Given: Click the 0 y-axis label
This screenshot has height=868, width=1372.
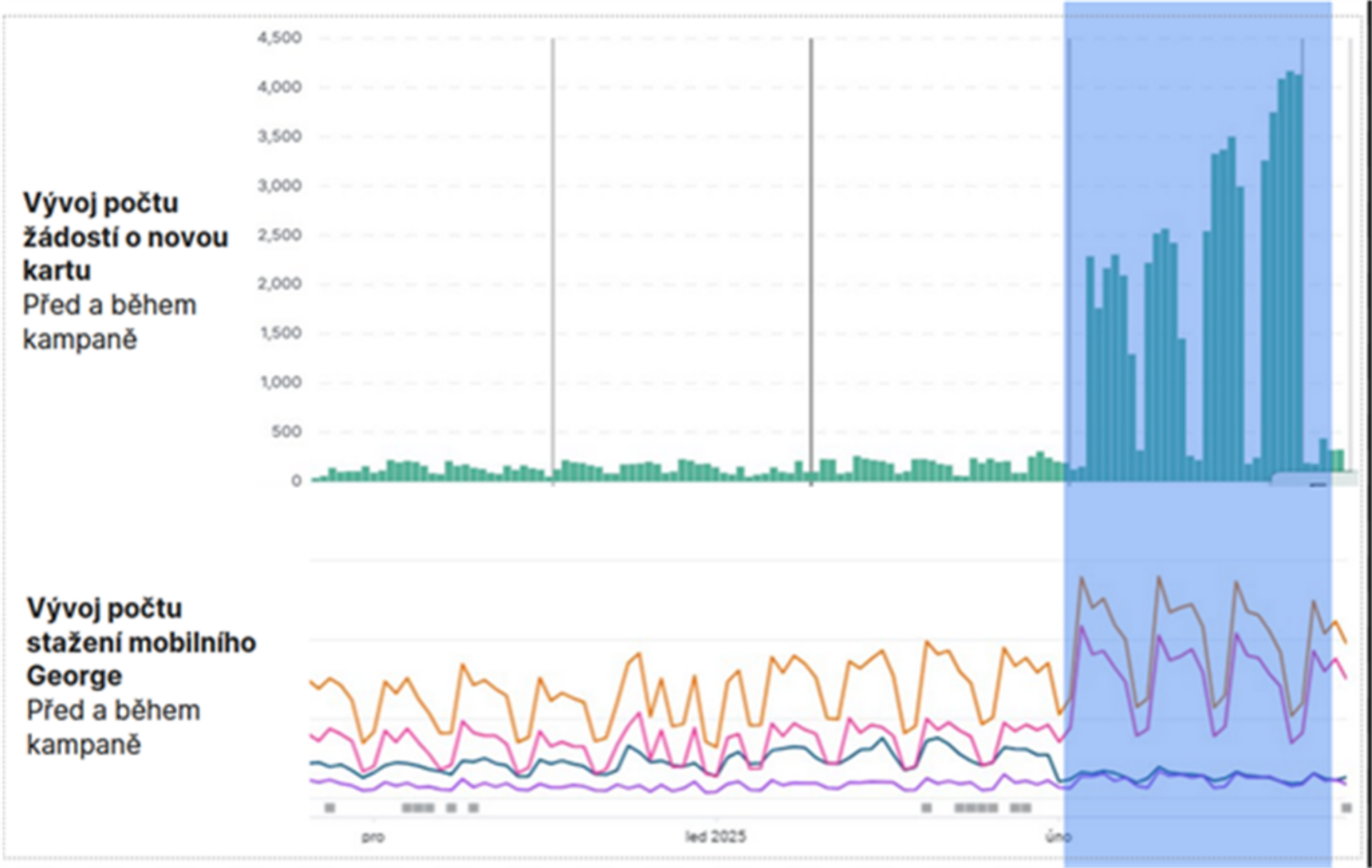Looking at the screenshot, I should [296, 482].
